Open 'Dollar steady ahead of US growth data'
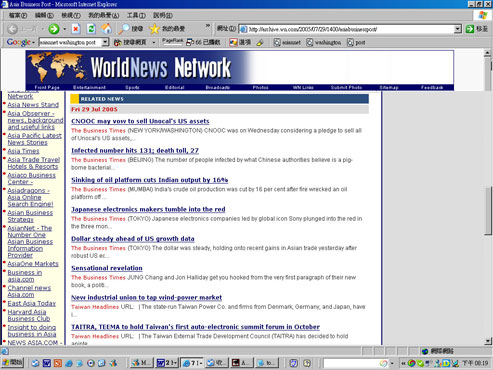Viewport: 493px width, 370px height. click(133, 239)
